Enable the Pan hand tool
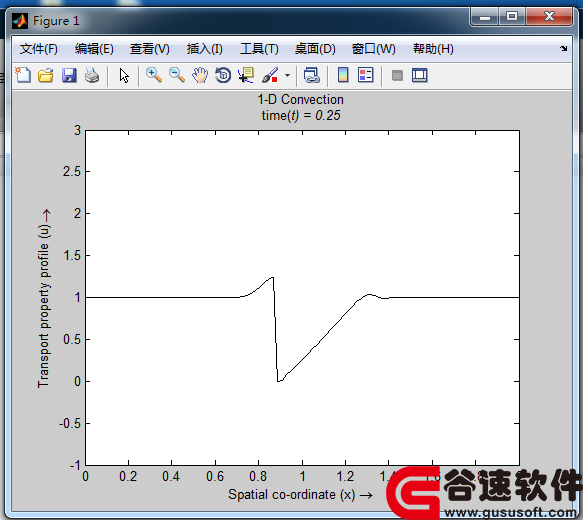583x520 pixels. tap(200, 75)
